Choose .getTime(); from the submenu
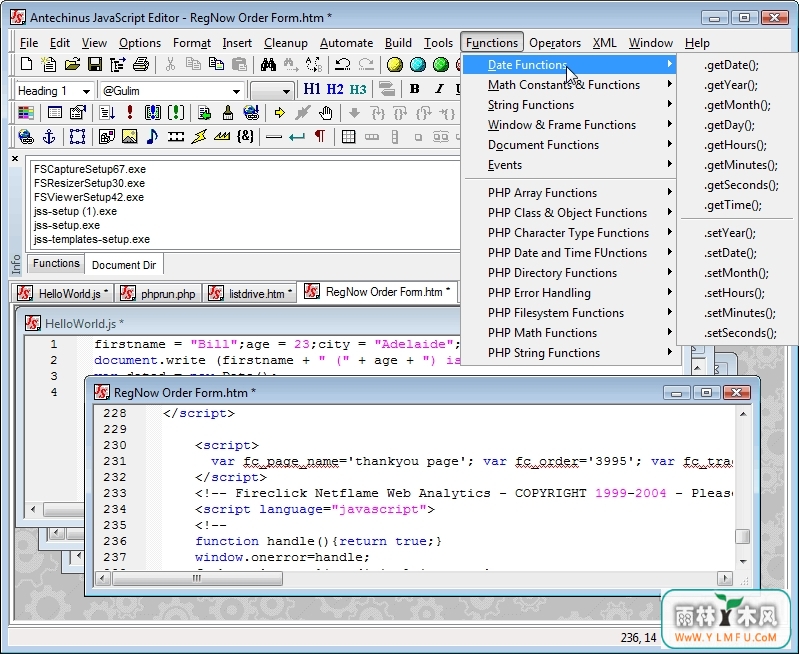The image size is (799, 654). click(x=737, y=205)
